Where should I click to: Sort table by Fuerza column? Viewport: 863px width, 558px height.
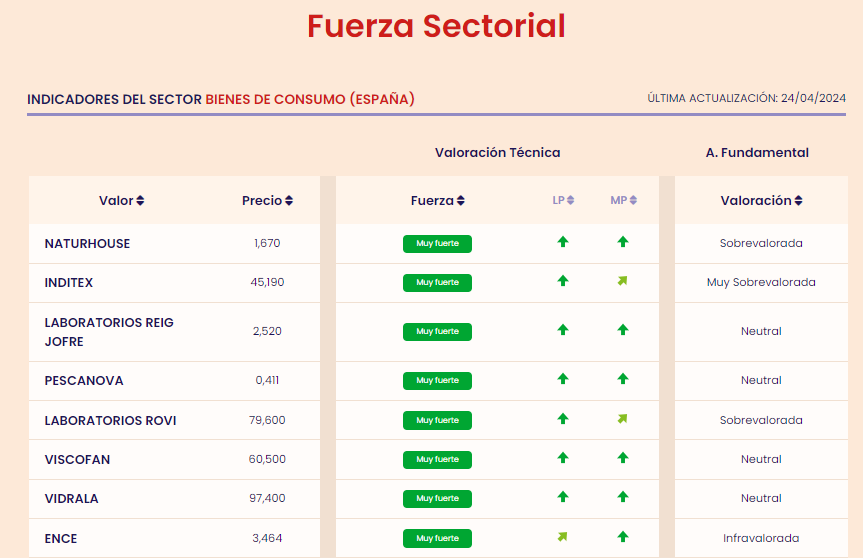pos(438,201)
